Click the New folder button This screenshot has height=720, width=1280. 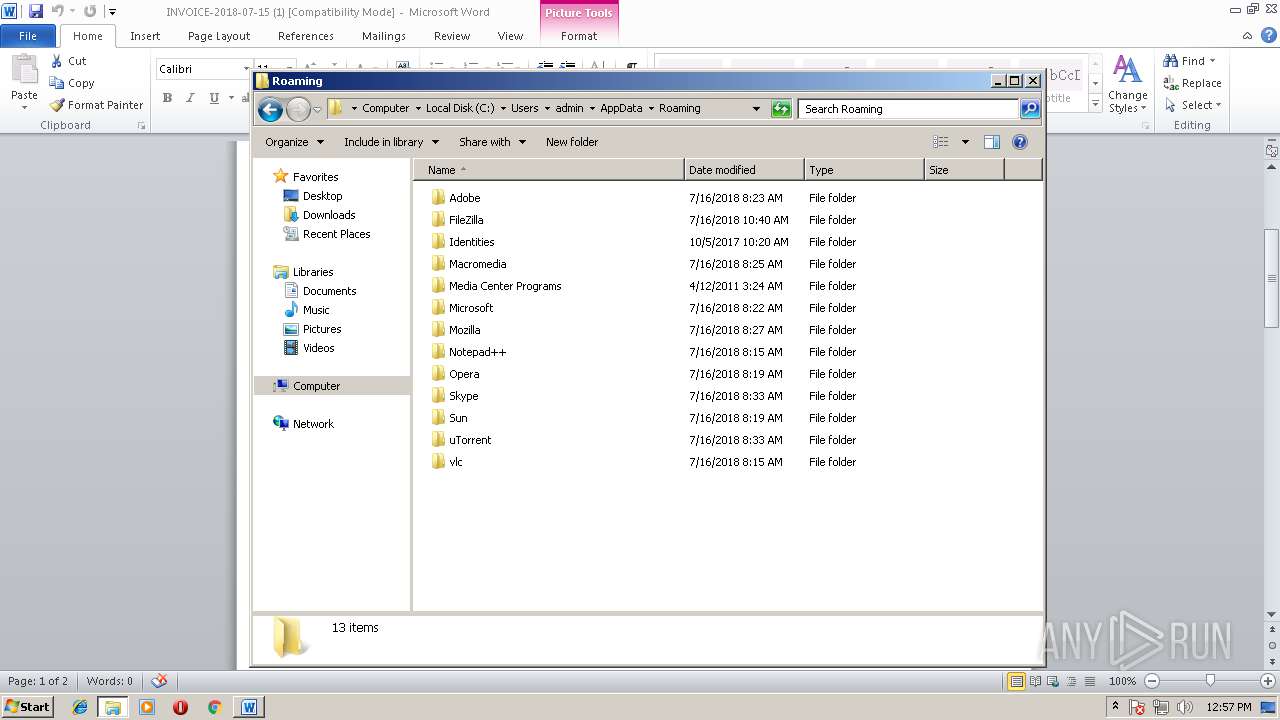click(572, 142)
